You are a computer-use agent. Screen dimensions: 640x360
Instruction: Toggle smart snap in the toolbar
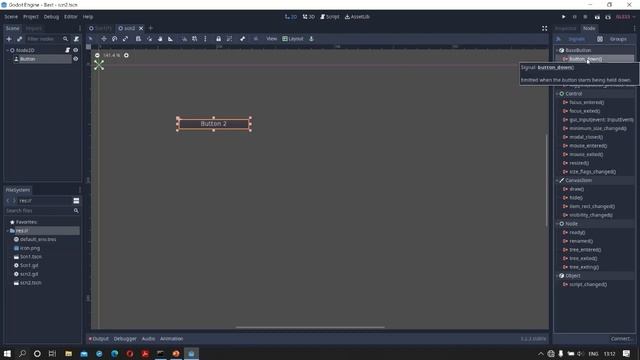pyautogui.click(x=184, y=39)
